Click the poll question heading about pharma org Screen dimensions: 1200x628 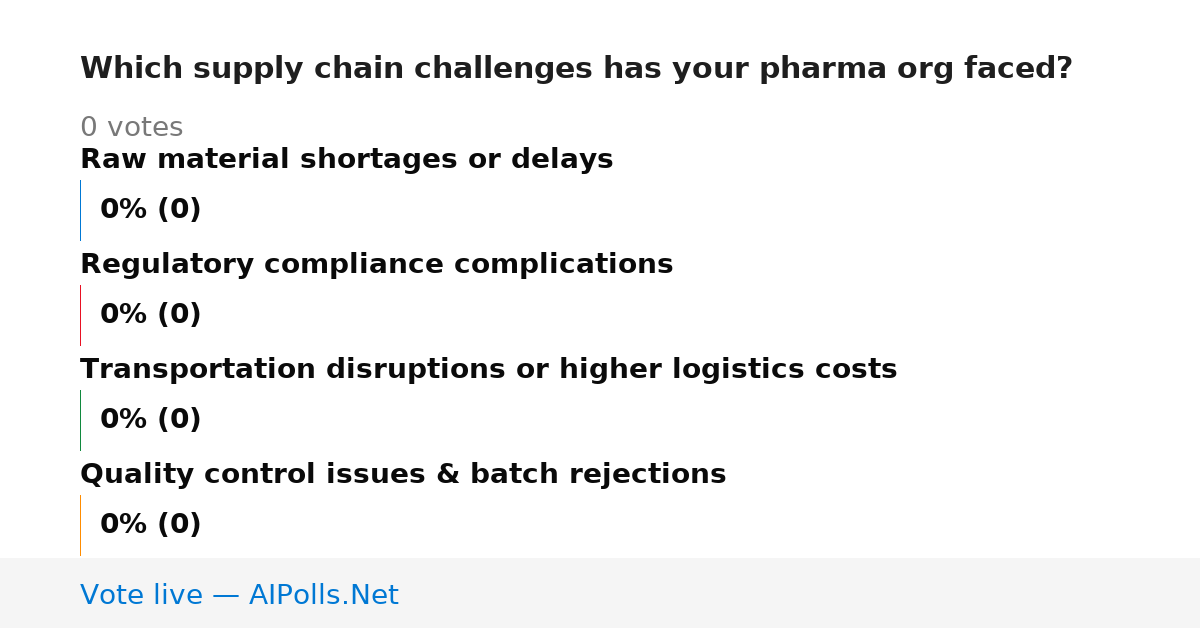pyautogui.click(x=576, y=69)
